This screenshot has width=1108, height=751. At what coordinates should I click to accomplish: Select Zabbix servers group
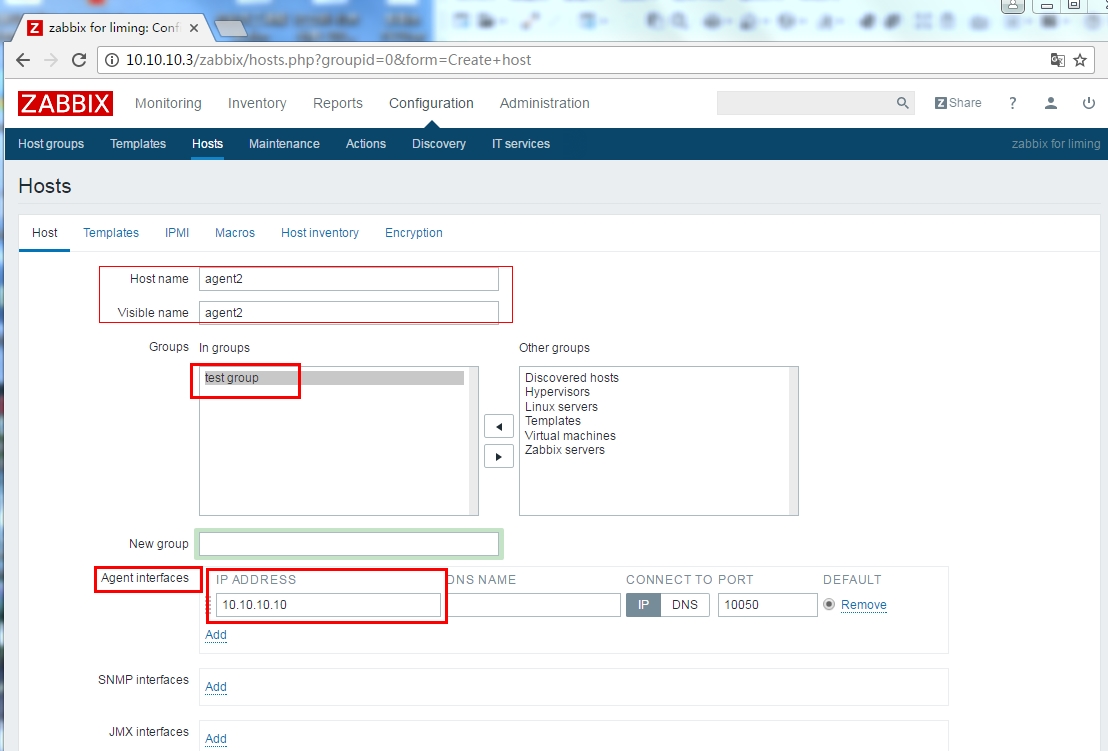(x=565, y=450)
